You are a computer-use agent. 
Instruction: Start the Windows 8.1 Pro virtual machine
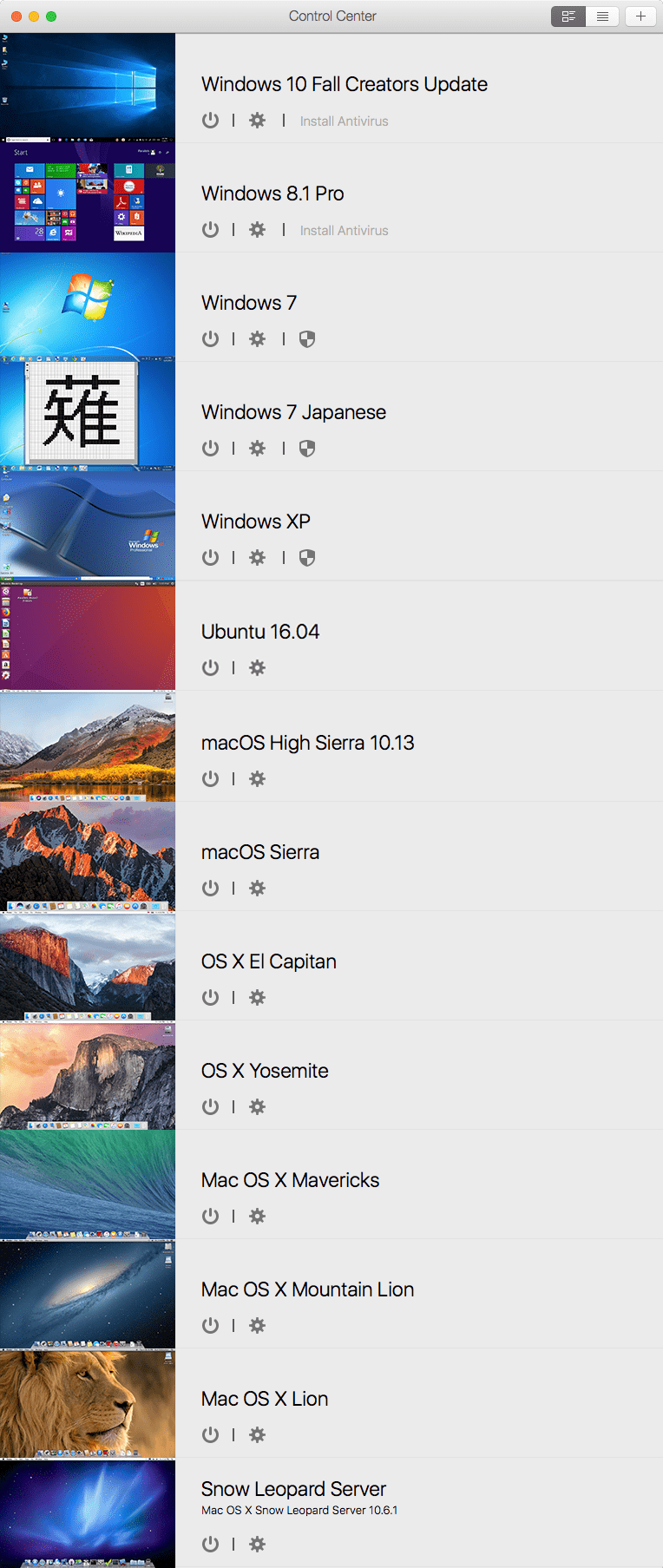pos(210,230)
